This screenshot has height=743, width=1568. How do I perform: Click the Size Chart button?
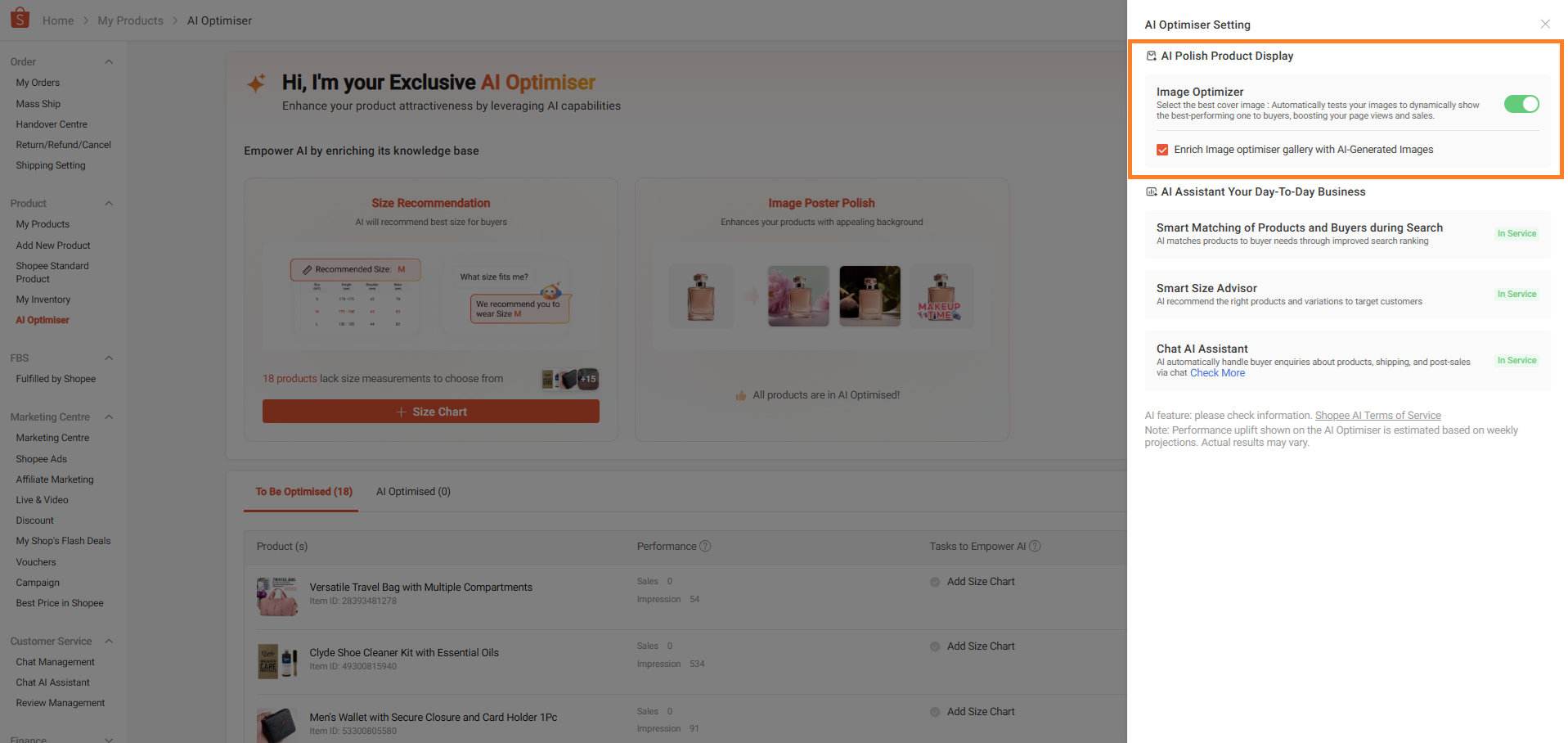(x=431, y=412)
